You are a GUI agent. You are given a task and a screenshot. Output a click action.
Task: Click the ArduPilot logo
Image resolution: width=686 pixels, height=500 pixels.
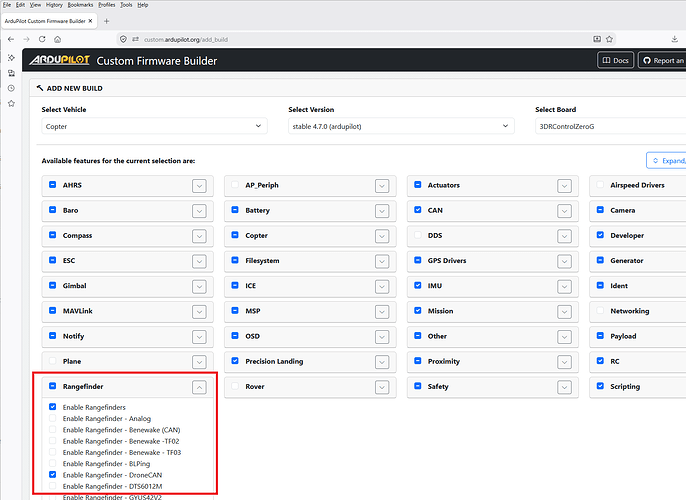[x=60, y=60]
